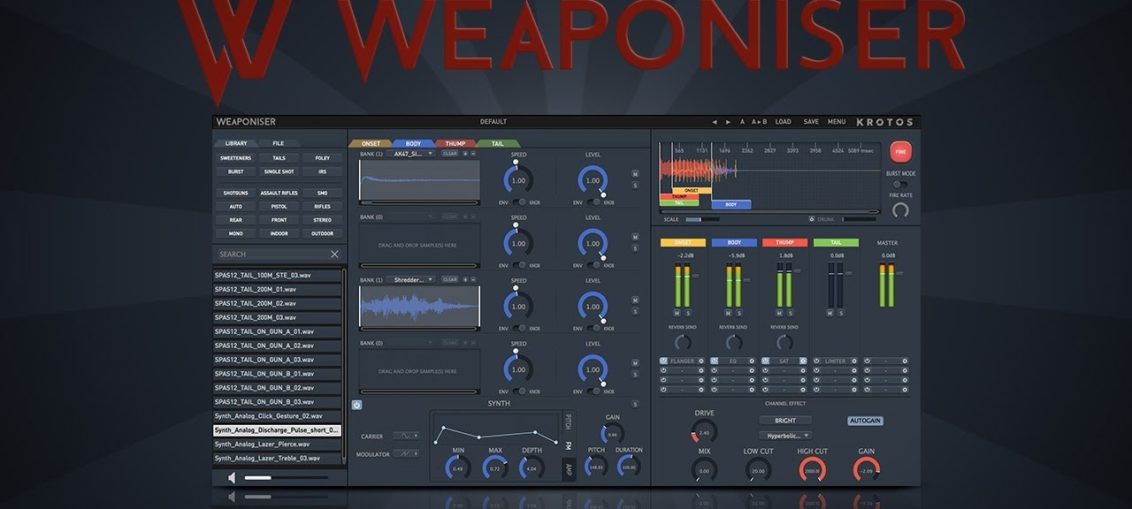The width and height of the screenshot is (1132, 509).
Task: Mute the ONSET mixer channel
Action: [677, 313]
